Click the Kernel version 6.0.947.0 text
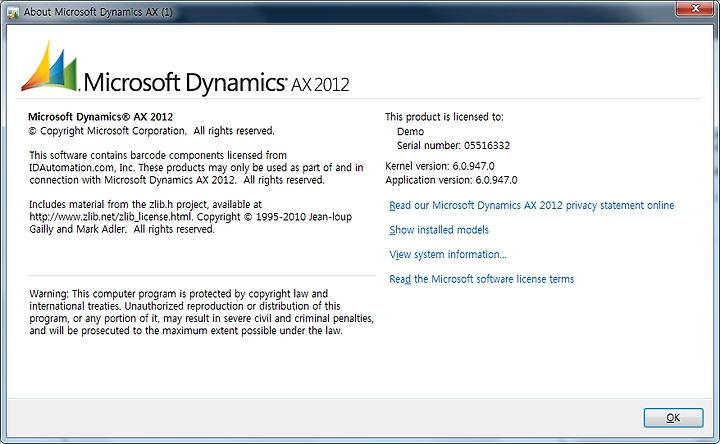 pyautogui.click(x=439, y=166)
